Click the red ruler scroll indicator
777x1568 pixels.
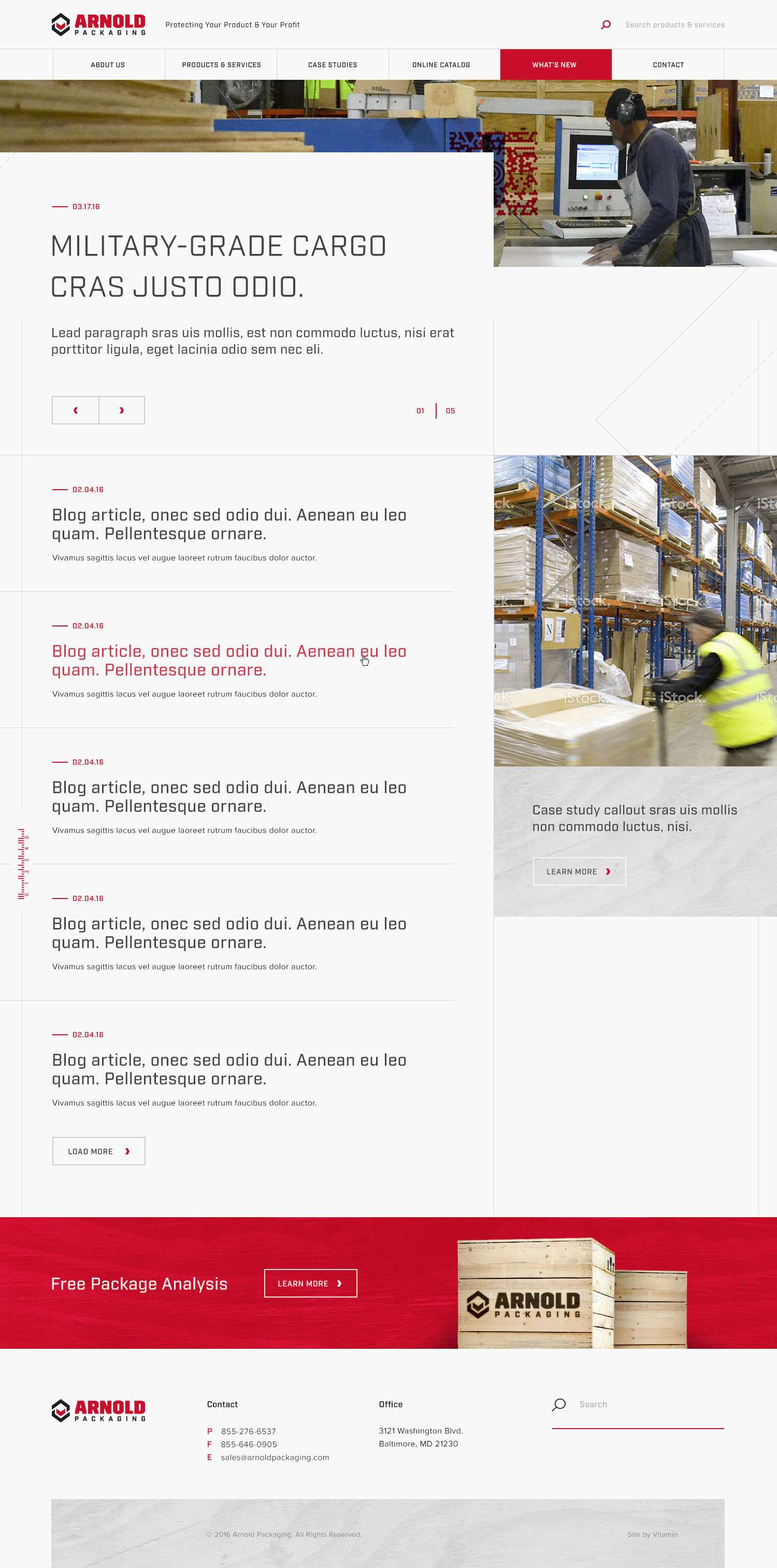click(x=23, y=863)
